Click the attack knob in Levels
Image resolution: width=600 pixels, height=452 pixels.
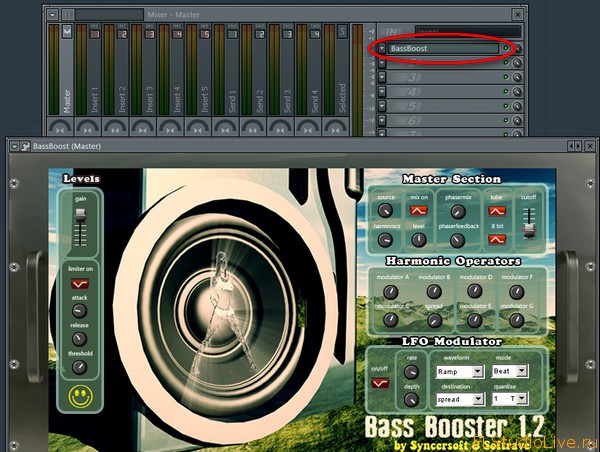[80, 310]
